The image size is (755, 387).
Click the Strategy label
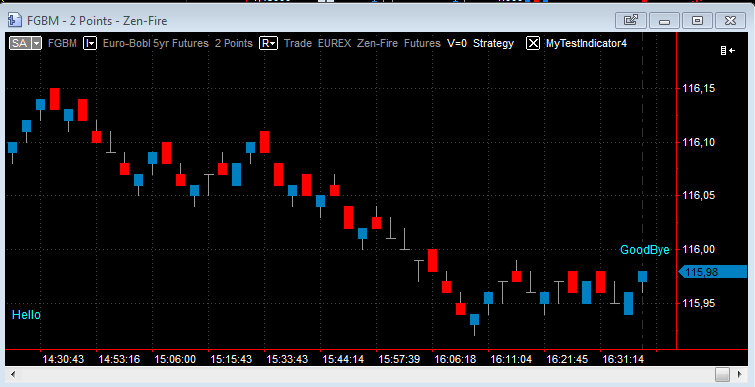click(x=494, y=43)
